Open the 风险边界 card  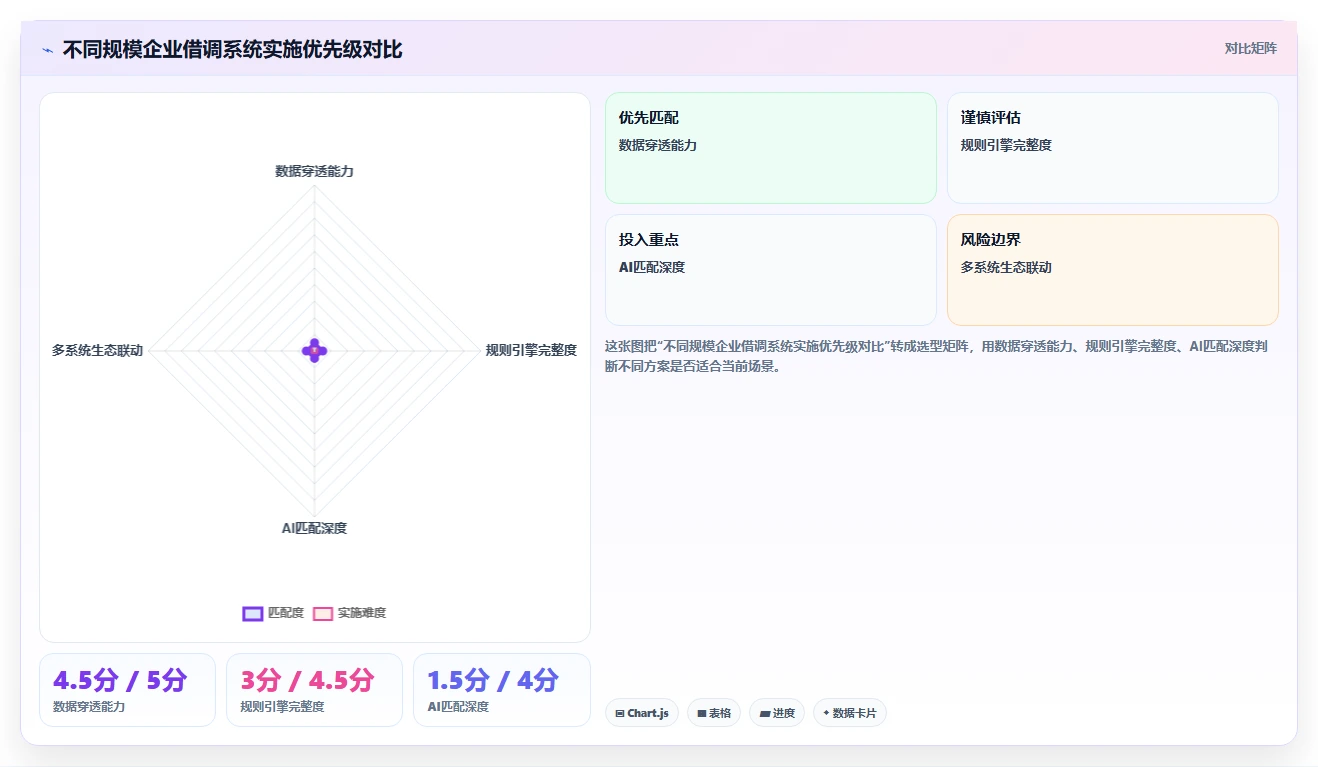click(x=1113, y=270)
